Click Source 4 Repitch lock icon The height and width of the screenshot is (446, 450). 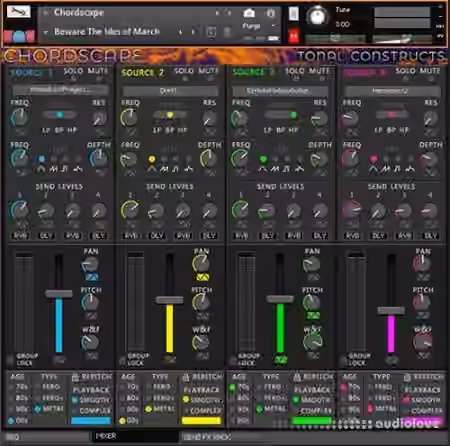pos(407,377)
